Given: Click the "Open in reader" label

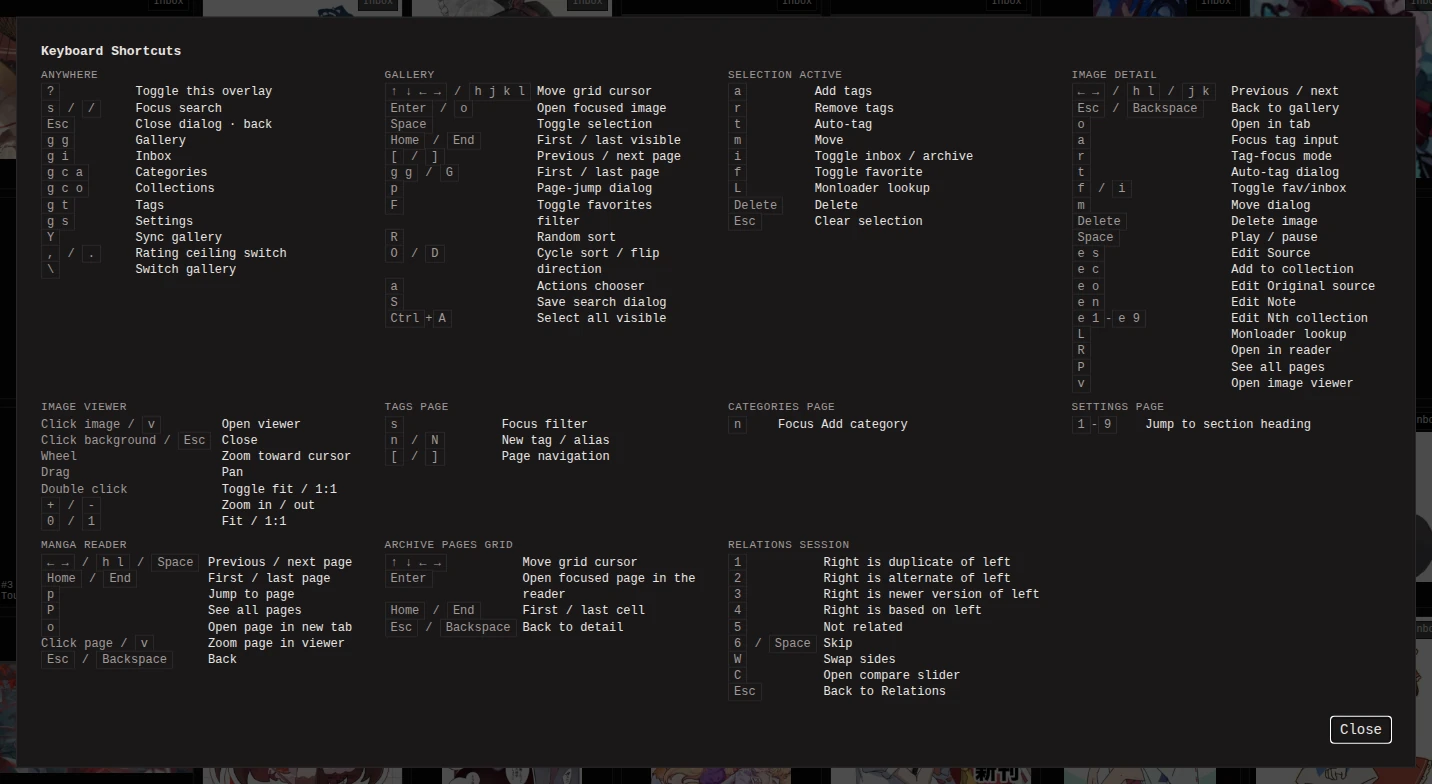Looking at the screenshot, I should tap(1281, 350).
